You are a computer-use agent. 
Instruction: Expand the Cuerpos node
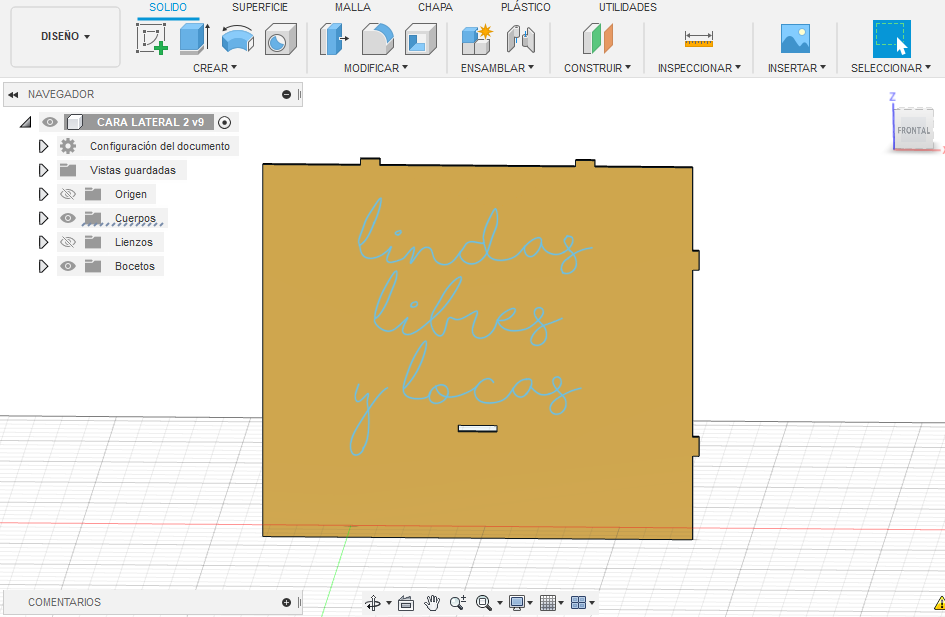[43, 218]
